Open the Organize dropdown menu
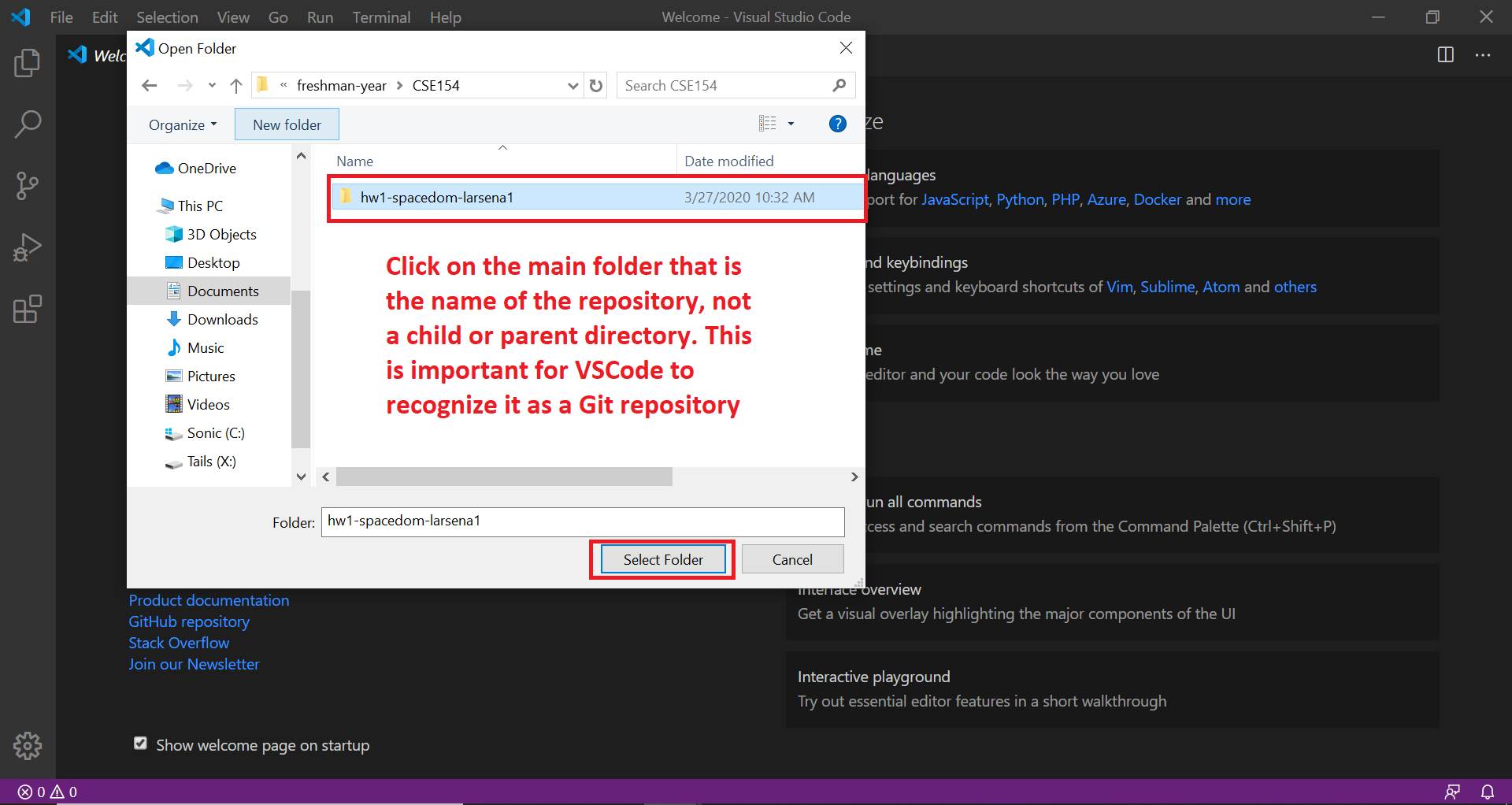1512x805 pixels. [181, 124]
